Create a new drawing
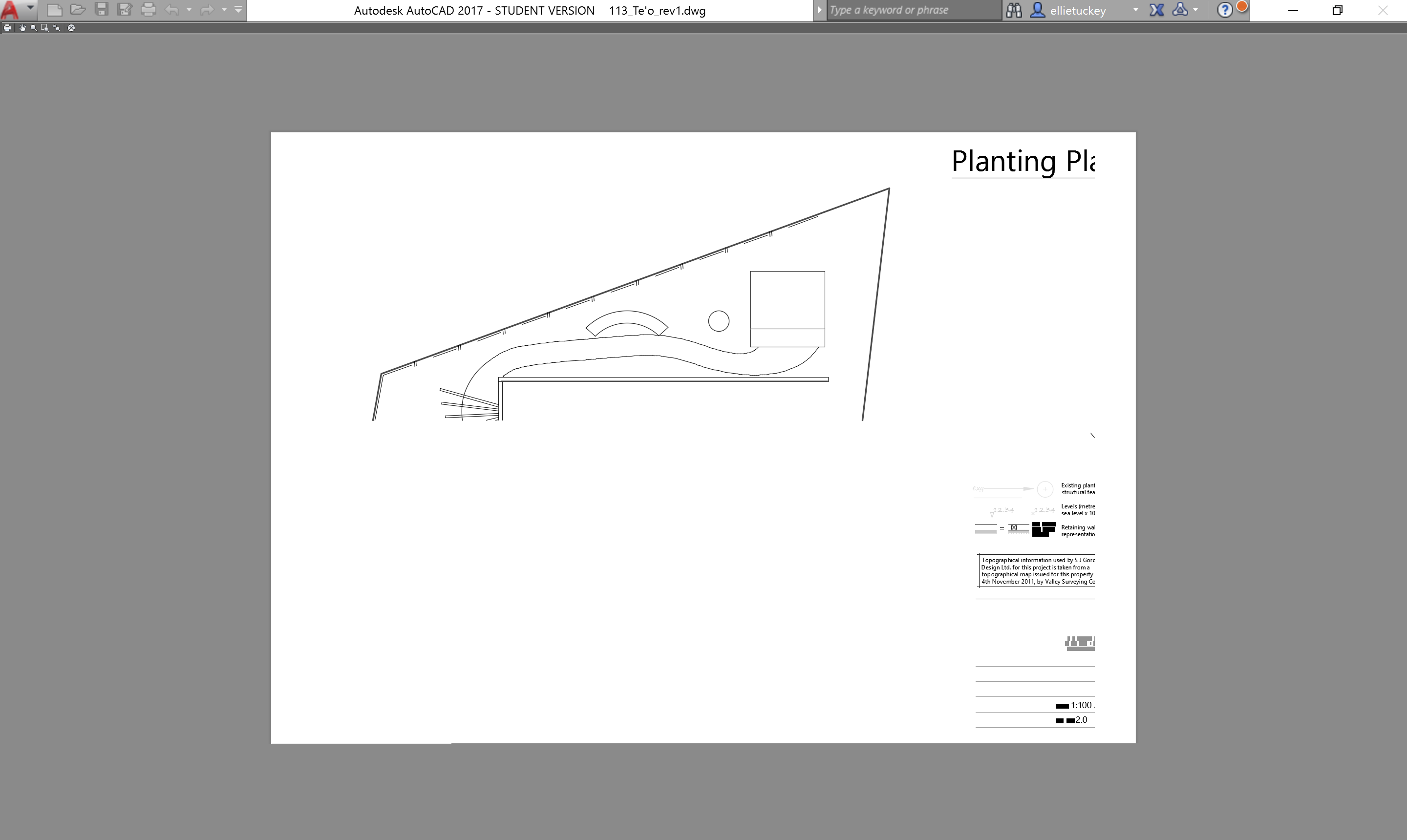 pyautogui.click(x=54, y=10)
